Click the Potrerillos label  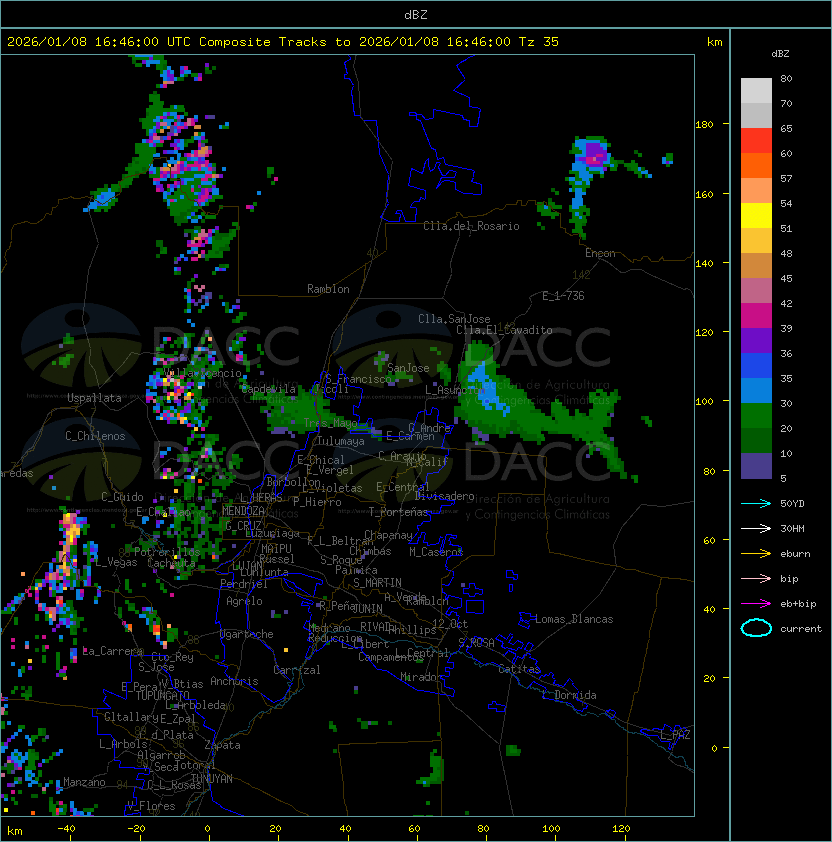(x=167, y=551)
